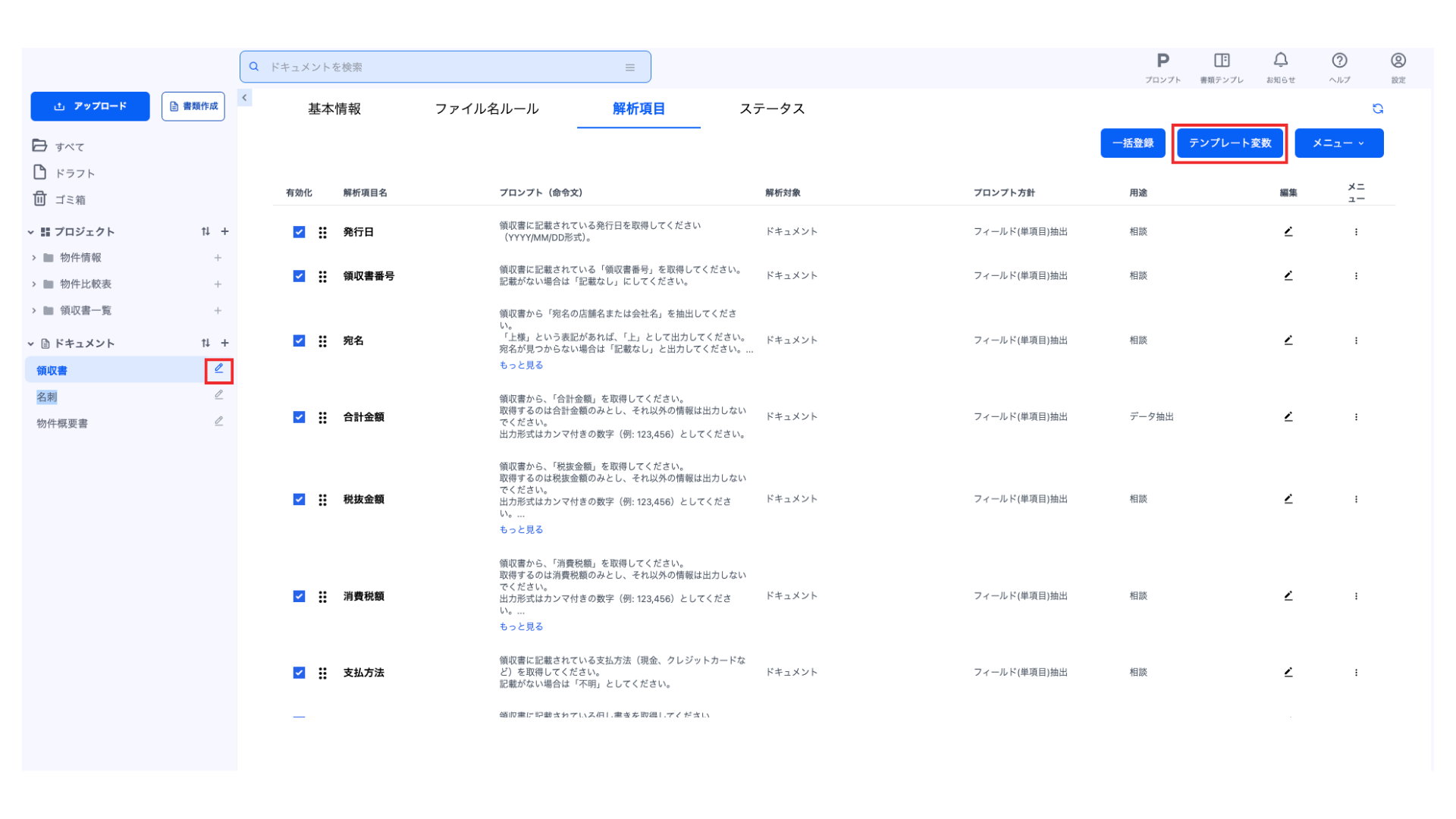
Task: Click the pencil edit icon beside 名刺
Action: (x=218, y=395)
